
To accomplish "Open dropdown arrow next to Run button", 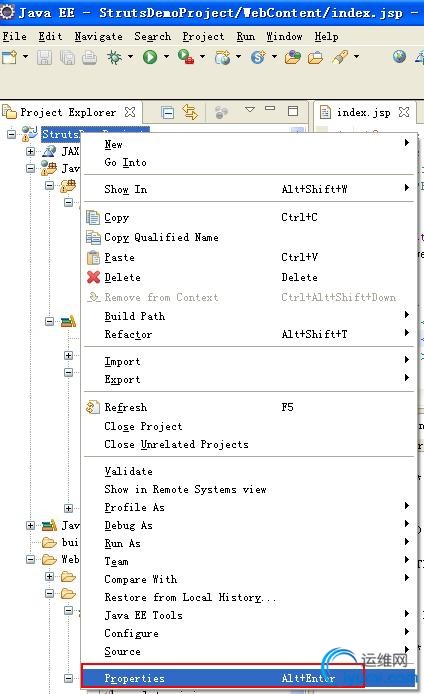I will click(x=166, y=57).
